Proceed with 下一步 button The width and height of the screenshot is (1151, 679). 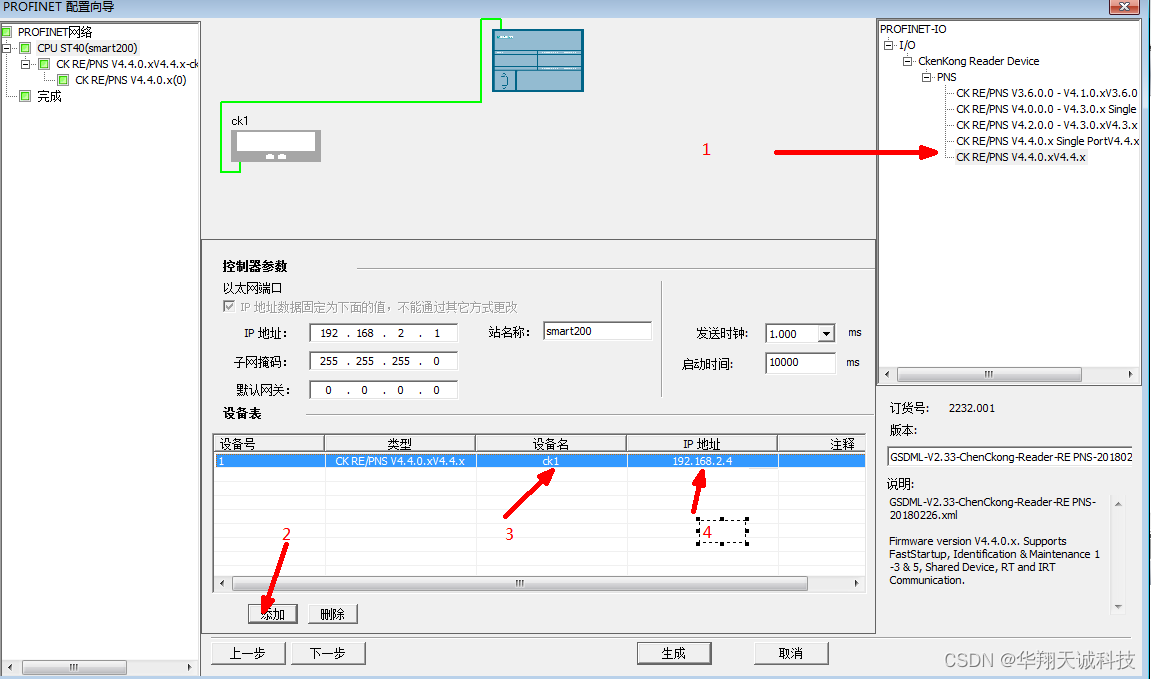pyautogui.click(x=328, y=653)
